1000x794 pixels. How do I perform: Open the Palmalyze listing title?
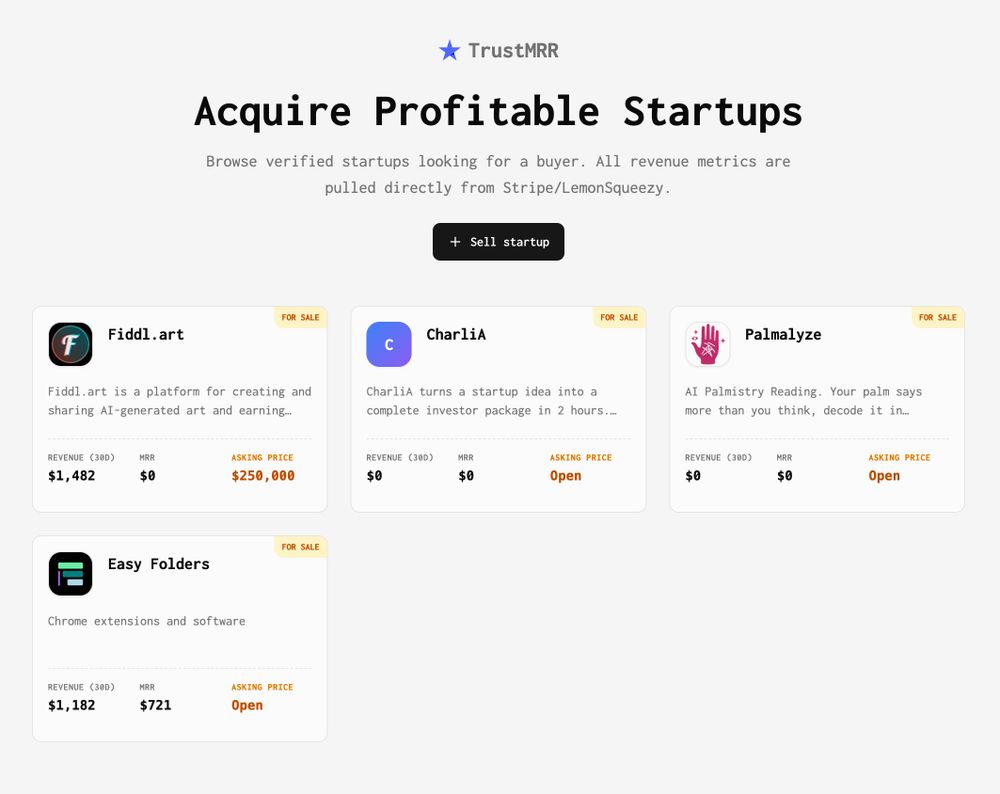click(x=783, y=334)
